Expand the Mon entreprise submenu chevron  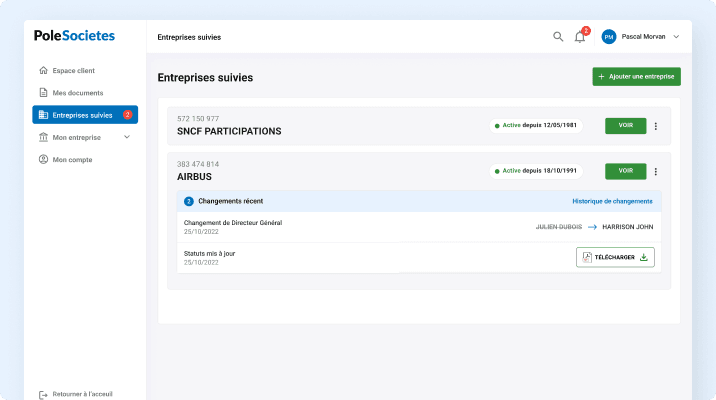pyautogui.click(x=127, y=137)
